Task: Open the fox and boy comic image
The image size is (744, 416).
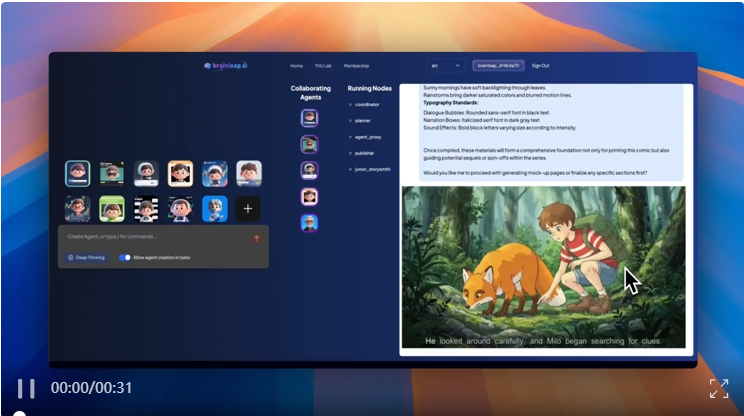Action: [x=544, y=268]
